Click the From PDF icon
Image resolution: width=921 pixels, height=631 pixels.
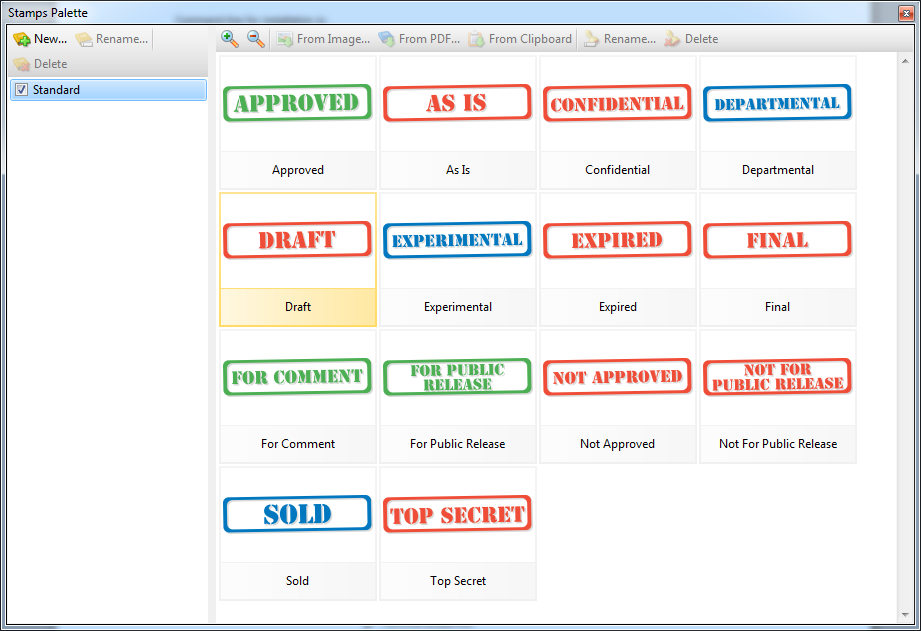pos(386,39)
